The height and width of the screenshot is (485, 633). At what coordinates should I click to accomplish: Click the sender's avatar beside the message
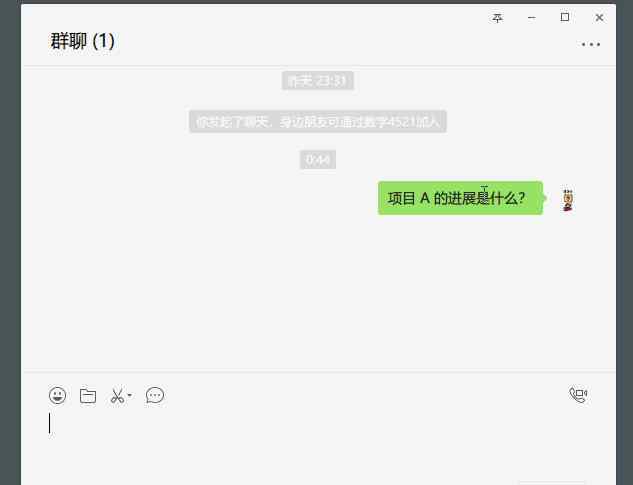pyautogui.click(x=568, y=200)
